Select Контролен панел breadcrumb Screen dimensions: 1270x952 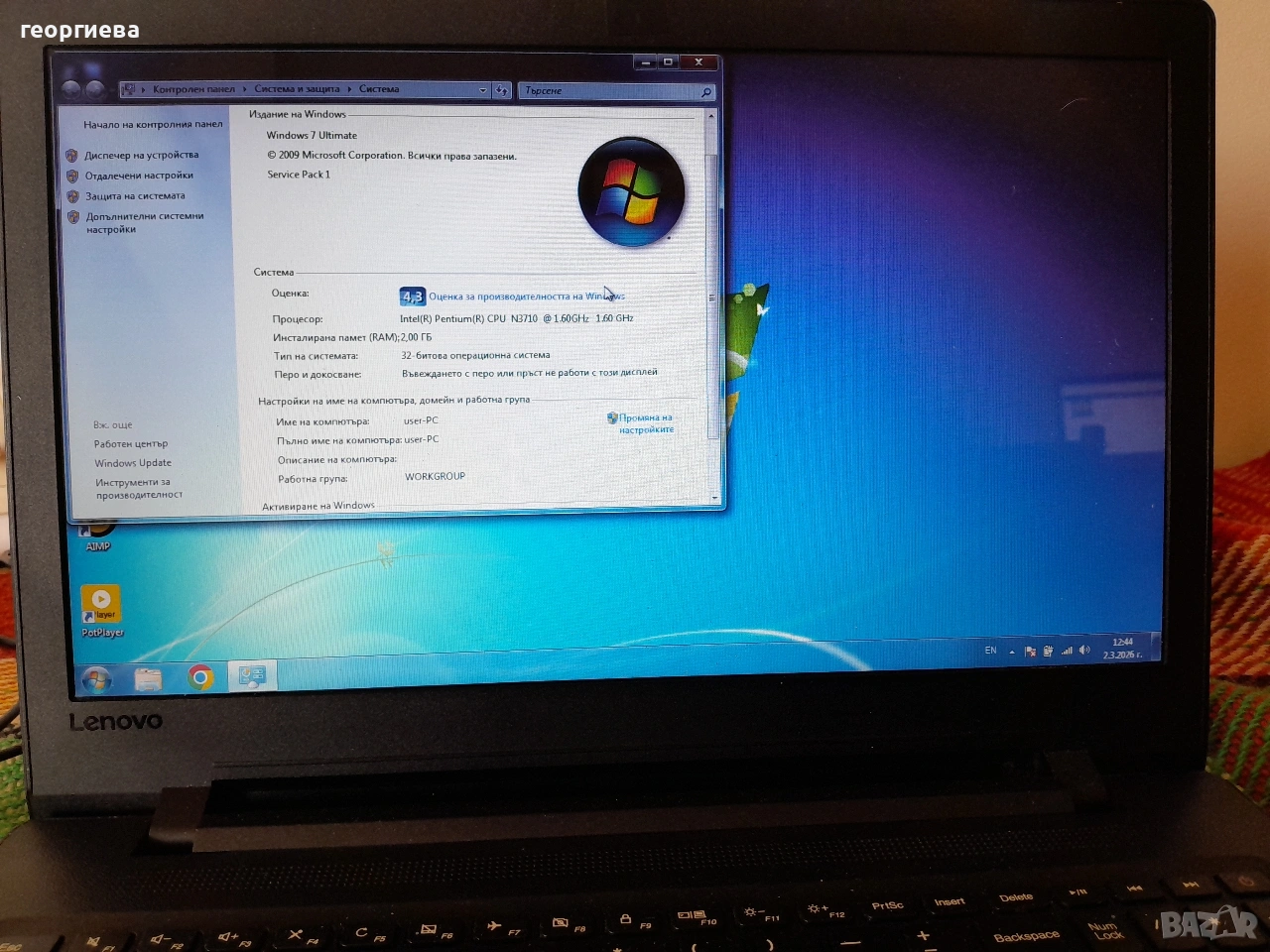point(193,89)
